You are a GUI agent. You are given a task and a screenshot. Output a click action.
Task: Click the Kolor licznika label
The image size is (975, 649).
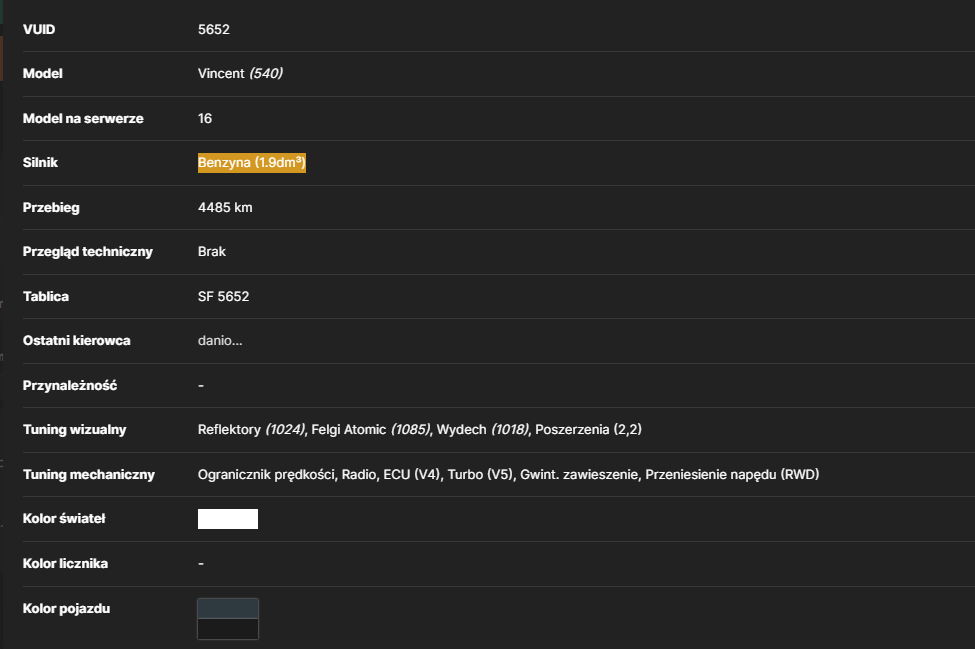pyautogui.click(x=65, y=563)
